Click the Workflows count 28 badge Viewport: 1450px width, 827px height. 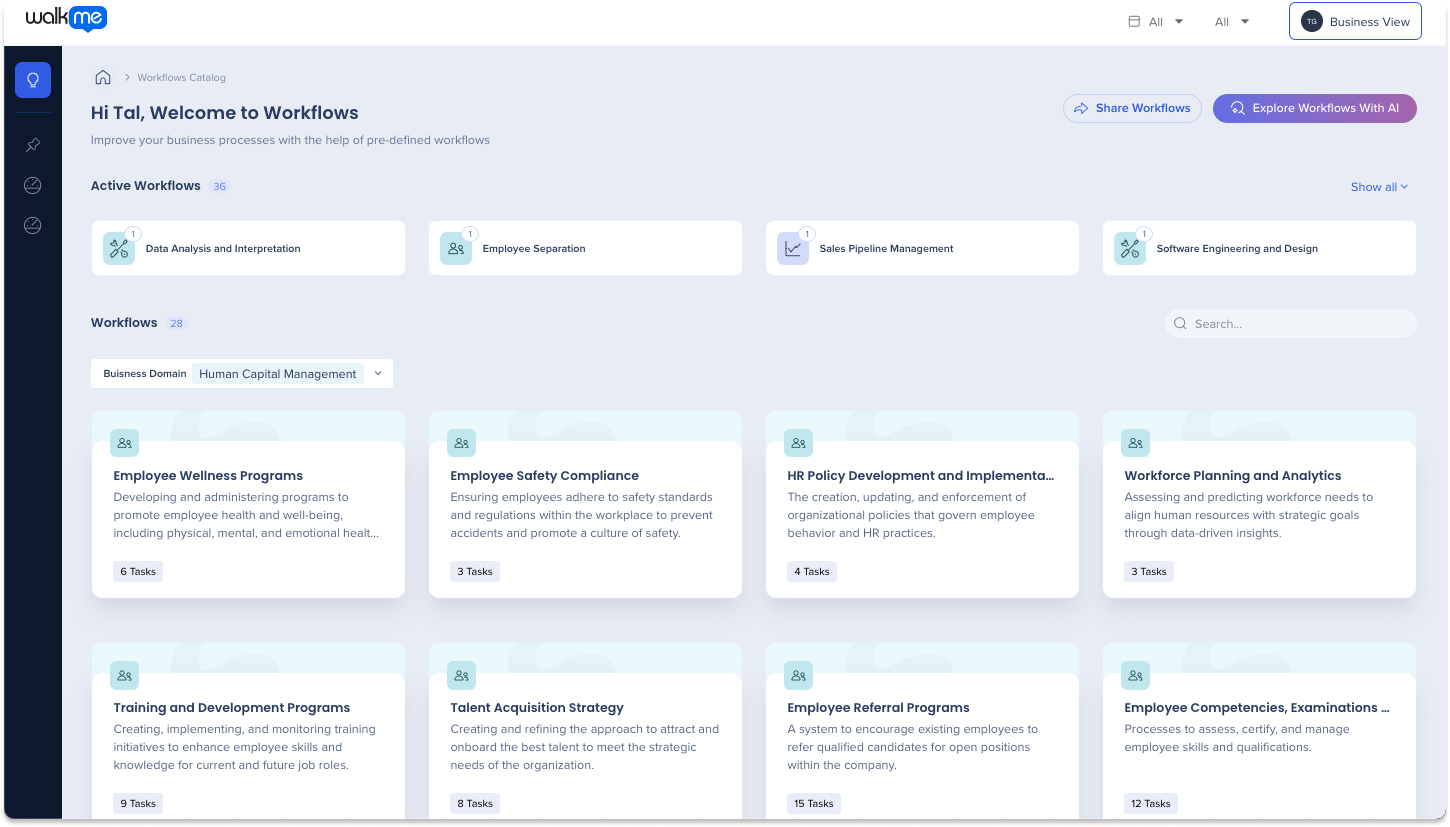tap(176, 324)
